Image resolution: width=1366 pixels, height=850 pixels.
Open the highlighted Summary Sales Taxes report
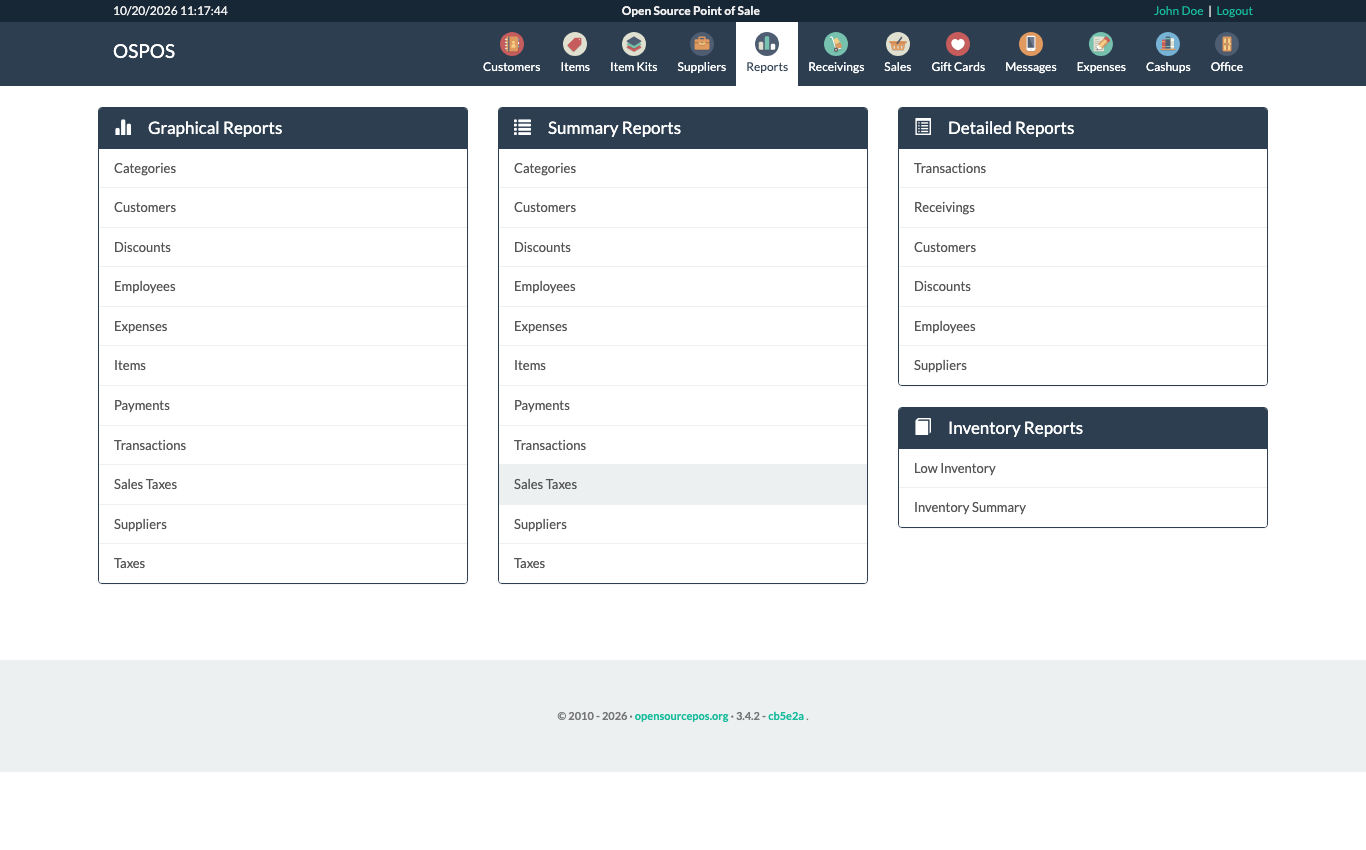[683, 484]
